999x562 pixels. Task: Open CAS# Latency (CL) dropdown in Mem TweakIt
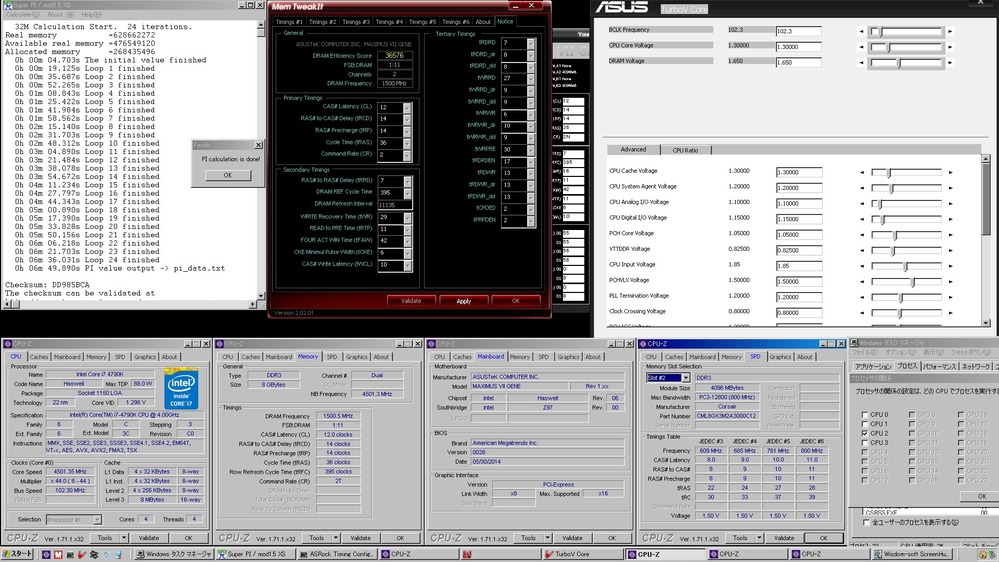tap(407, 107)
